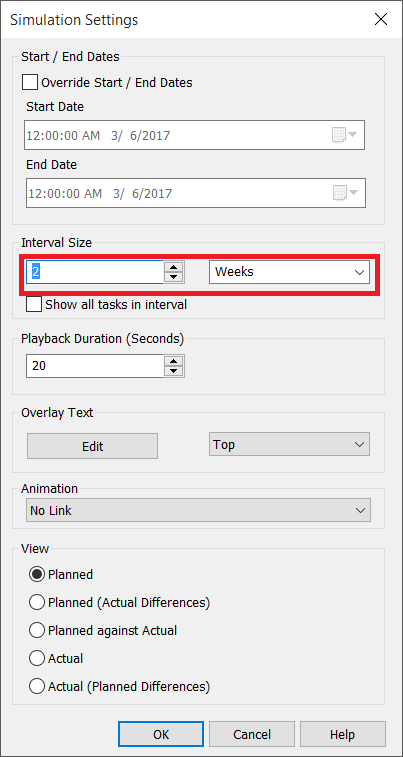Viewport: 403px width, 757px height.
Task: Open the End Date calendar picker icon
Action: click(346, 193)
